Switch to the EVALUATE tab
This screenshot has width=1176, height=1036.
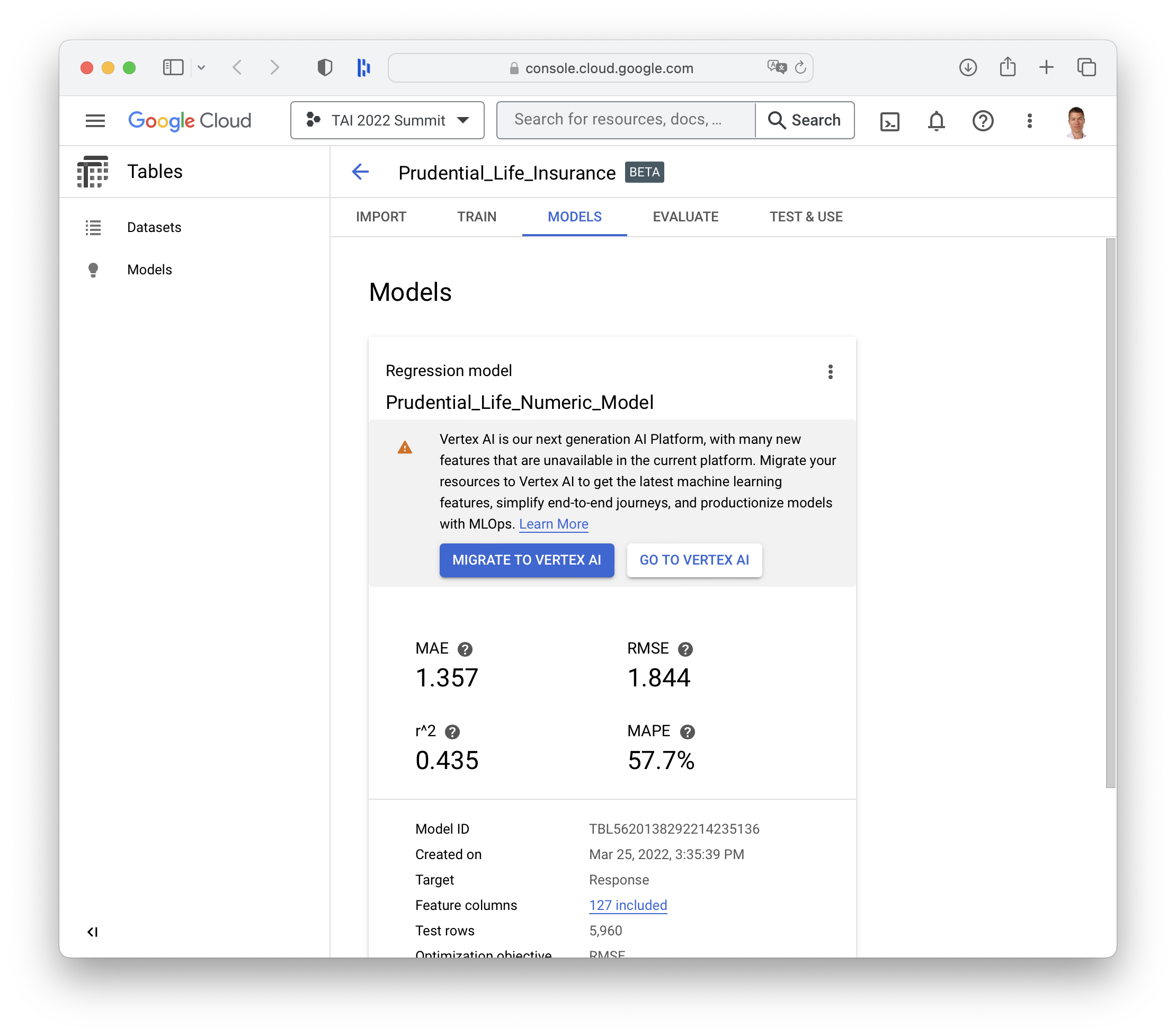coord(685,217)
